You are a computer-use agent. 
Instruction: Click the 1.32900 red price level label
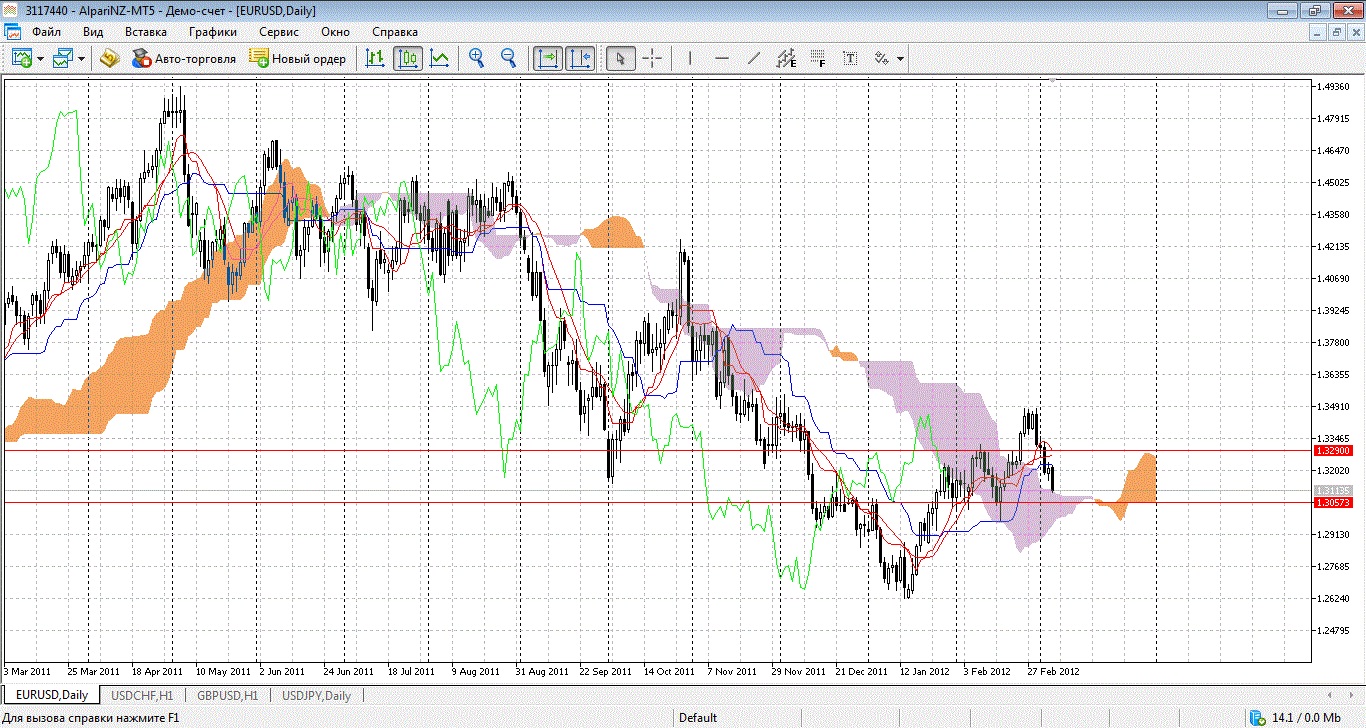click(1332, 451)
